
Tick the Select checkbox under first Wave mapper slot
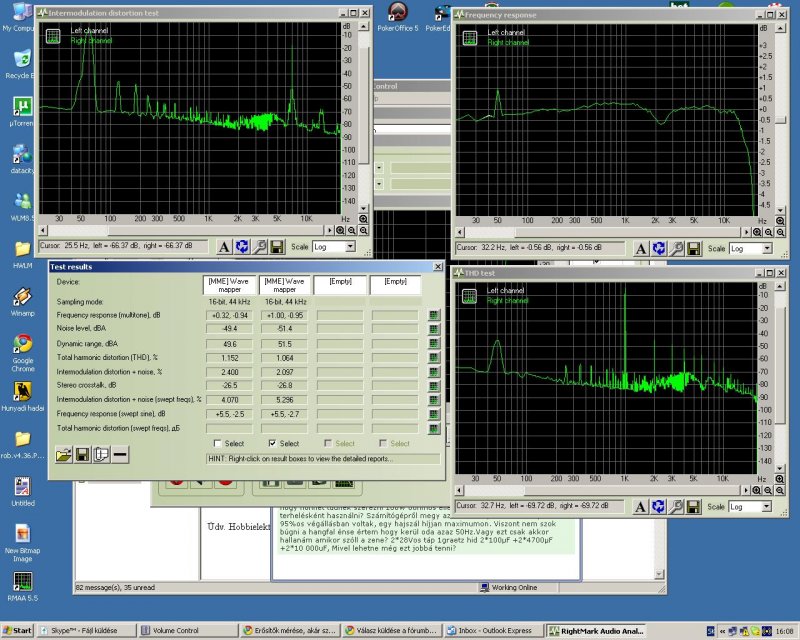tap(217, 443)
